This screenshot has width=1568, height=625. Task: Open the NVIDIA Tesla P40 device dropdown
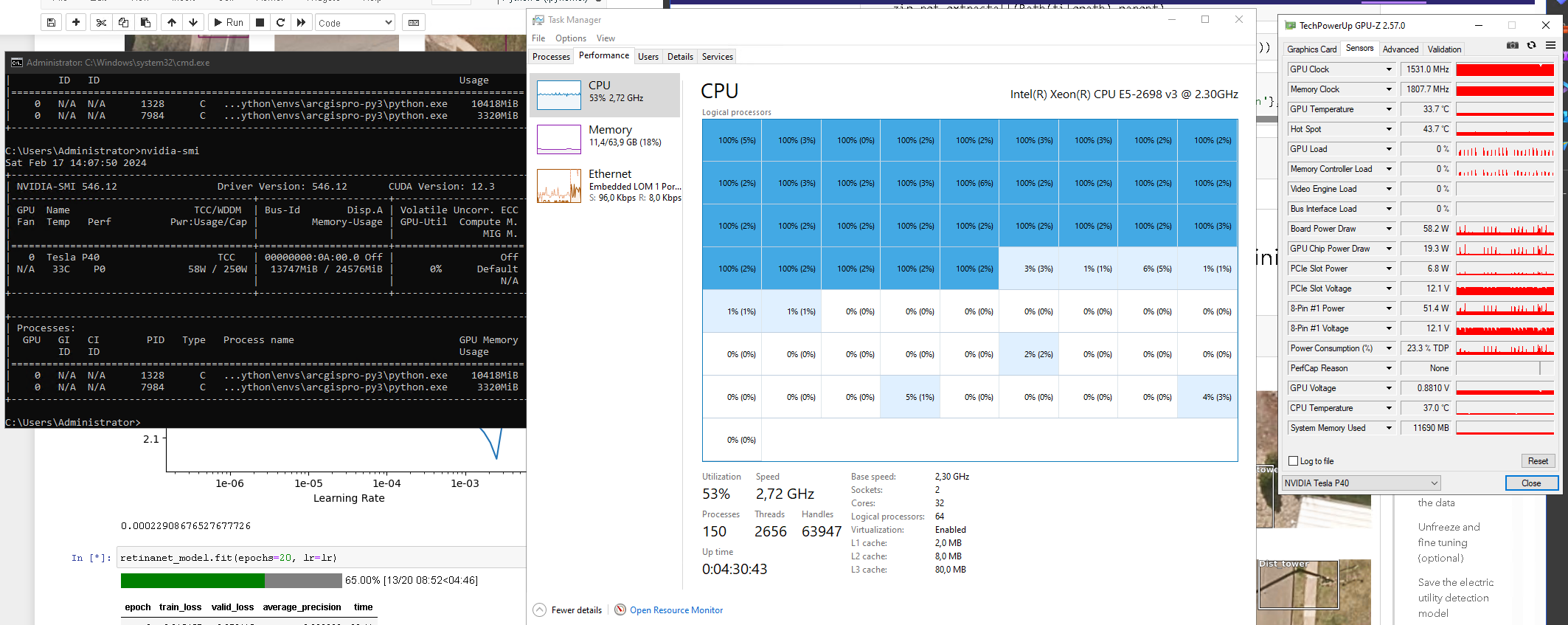pos(1361,483)
